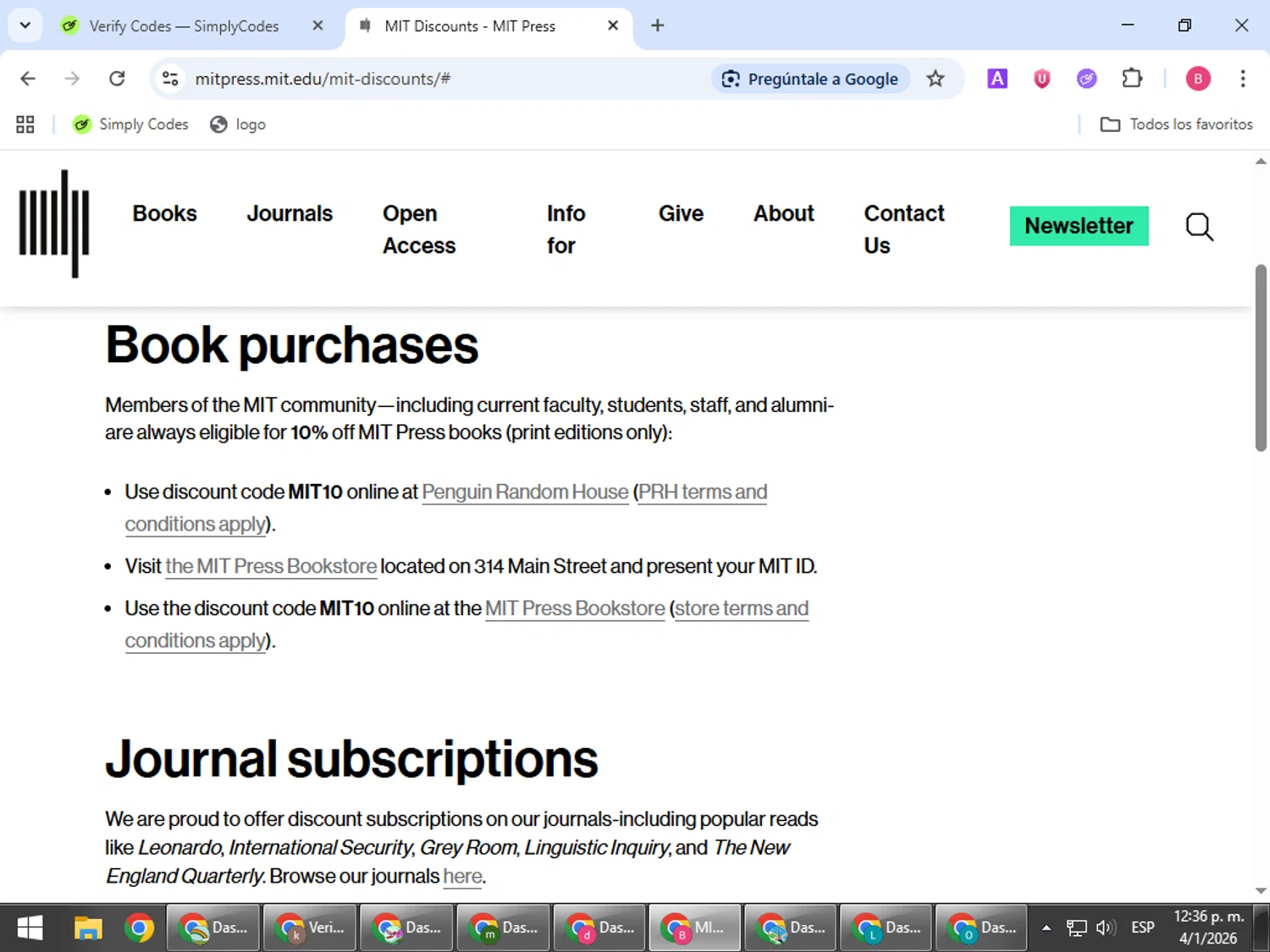1270x952 pixels.
Task: Open store terms and conditions apply link
Action: click(x=741, y=608)
